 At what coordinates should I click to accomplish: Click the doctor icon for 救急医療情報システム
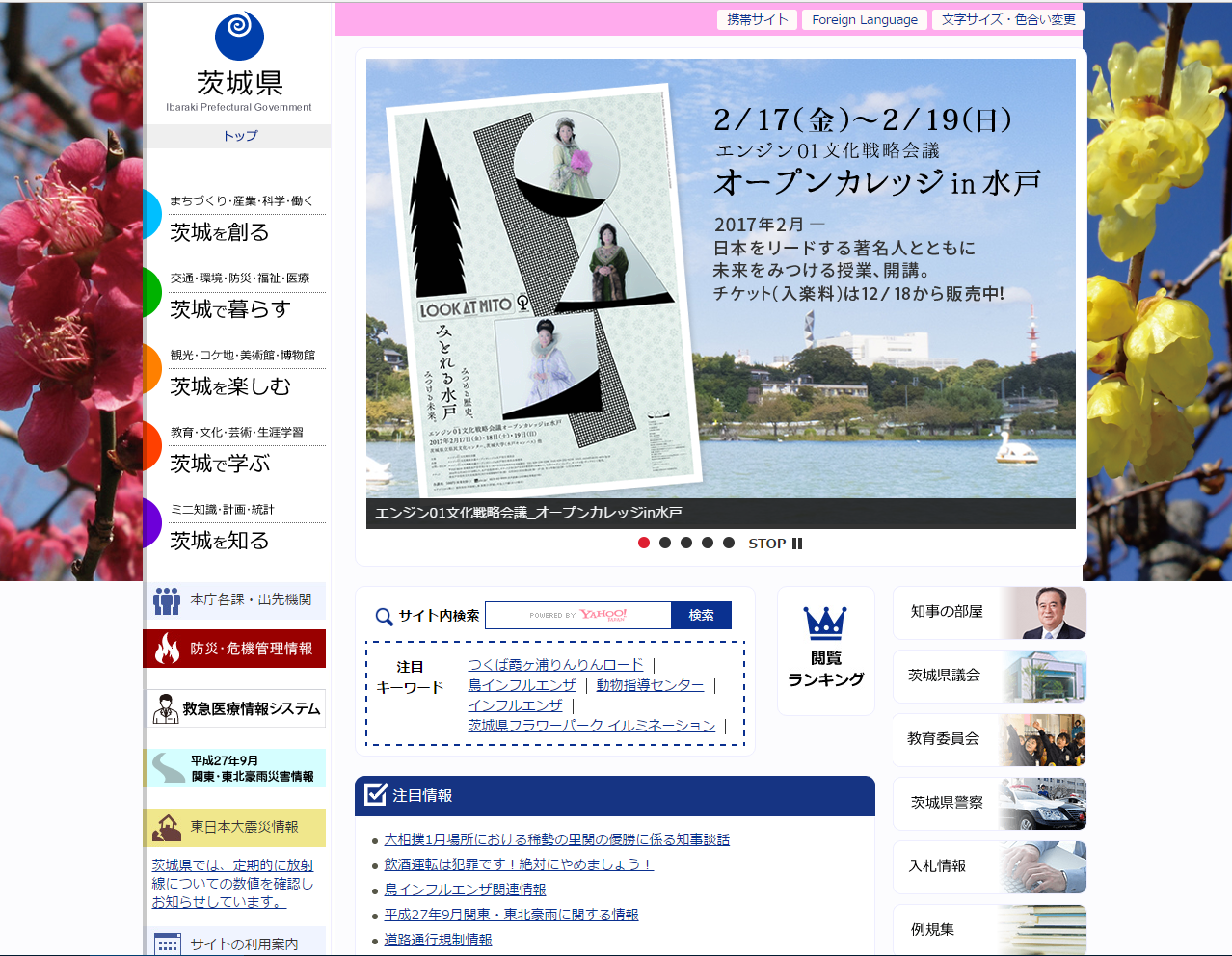(166, 709)
